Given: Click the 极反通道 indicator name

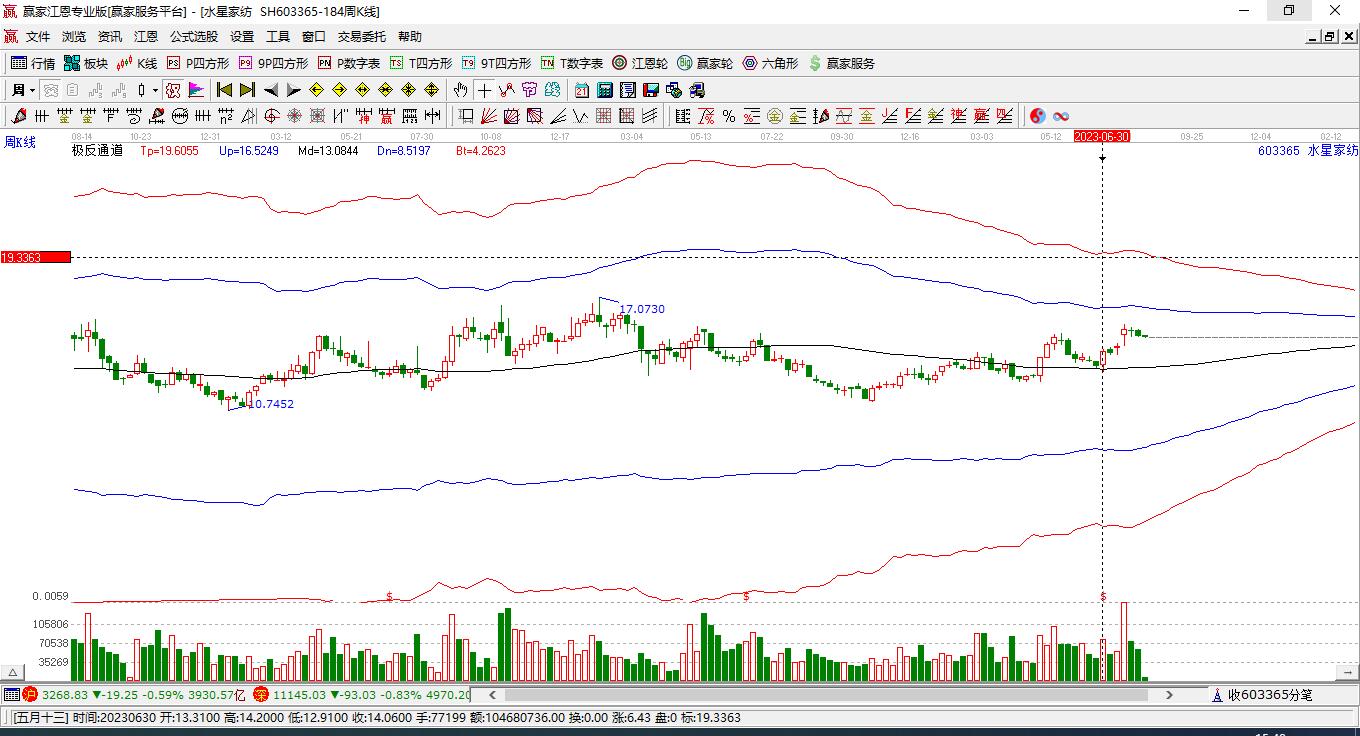Looking at the screenshot, I should (x=97, y=151).
